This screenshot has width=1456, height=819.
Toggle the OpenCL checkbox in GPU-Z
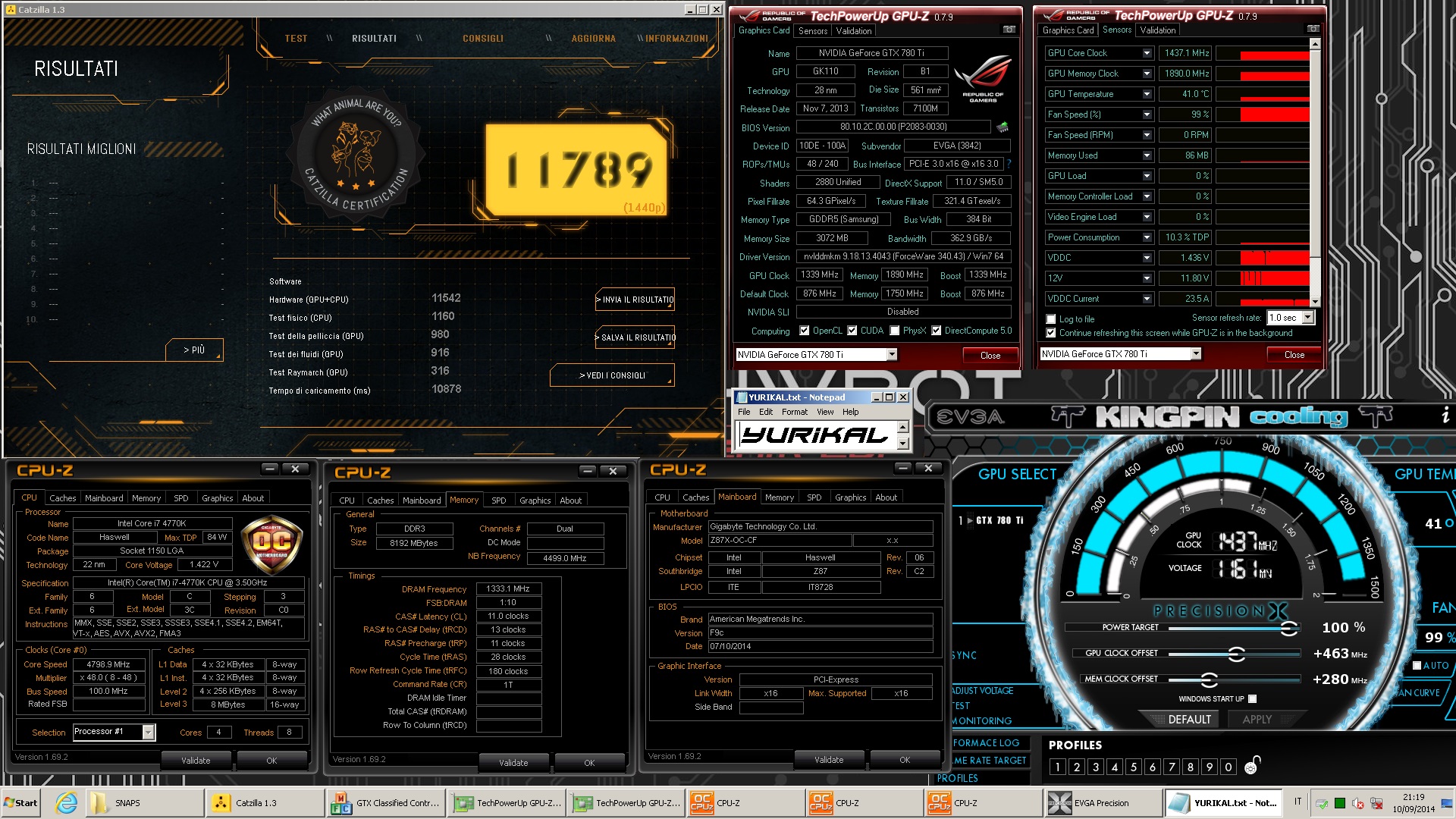(x=805, y=331)
